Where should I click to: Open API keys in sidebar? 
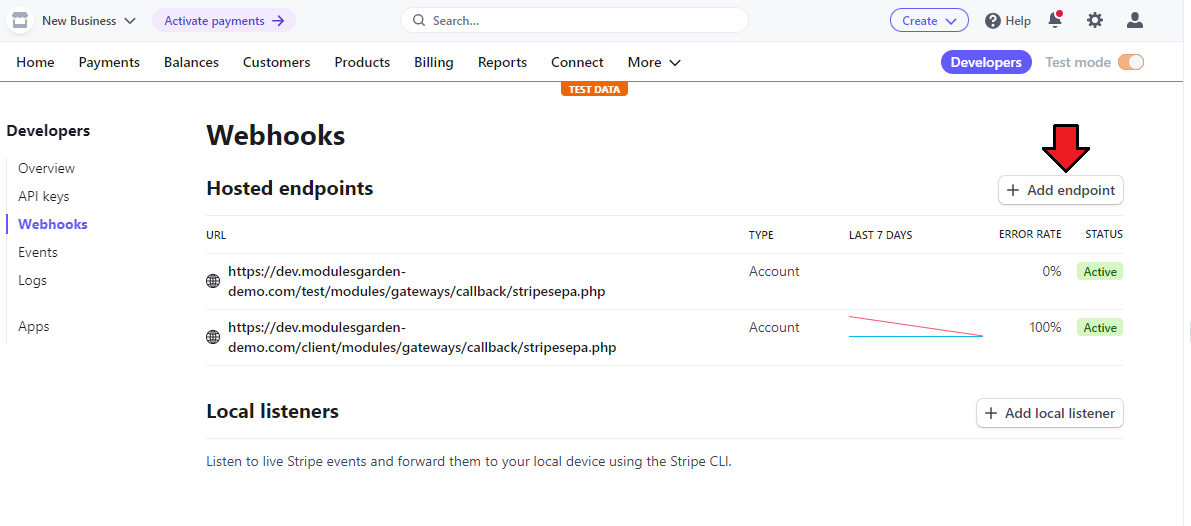point(43,196)
